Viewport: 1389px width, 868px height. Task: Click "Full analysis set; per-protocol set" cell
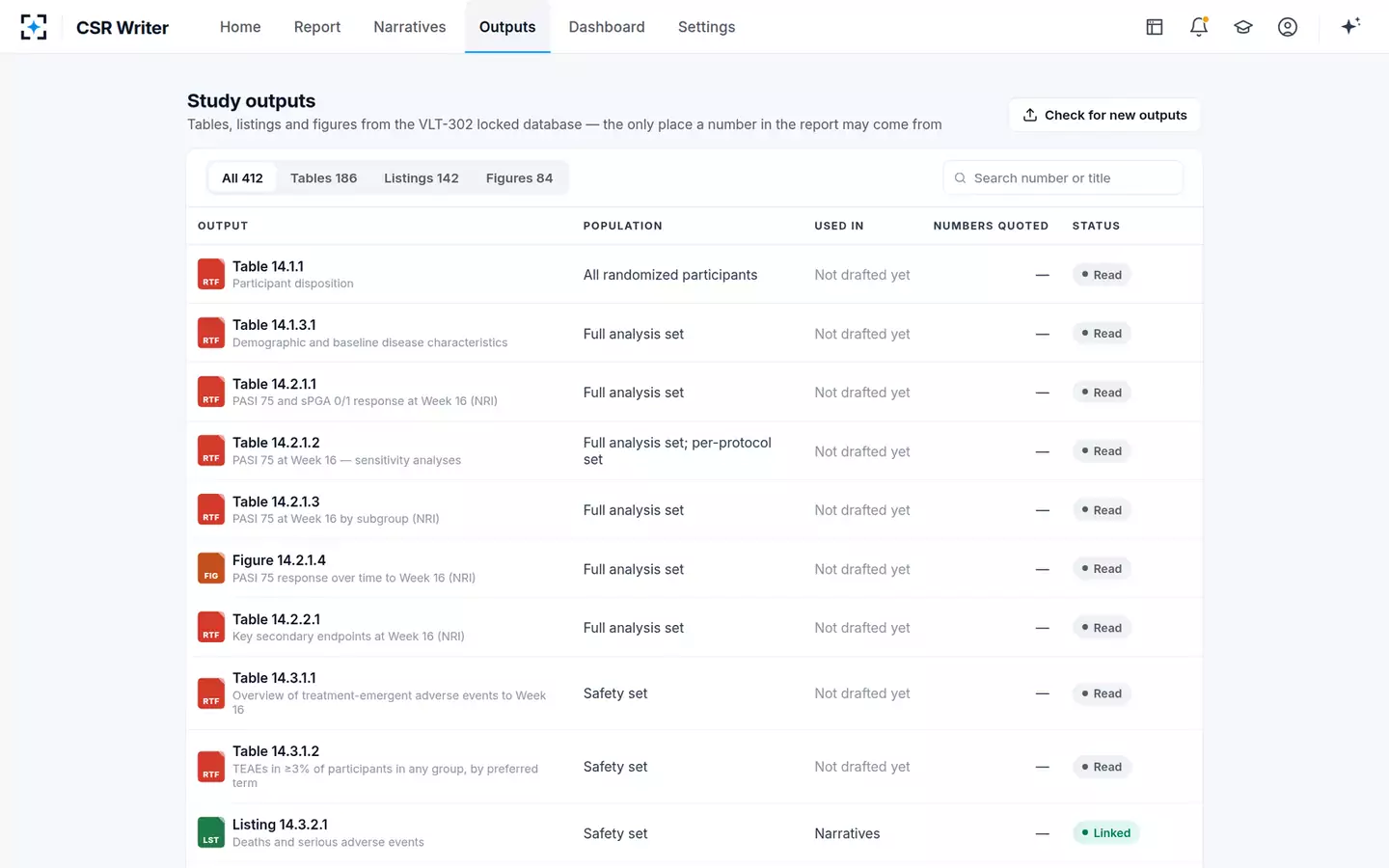(x=677, y=451)
